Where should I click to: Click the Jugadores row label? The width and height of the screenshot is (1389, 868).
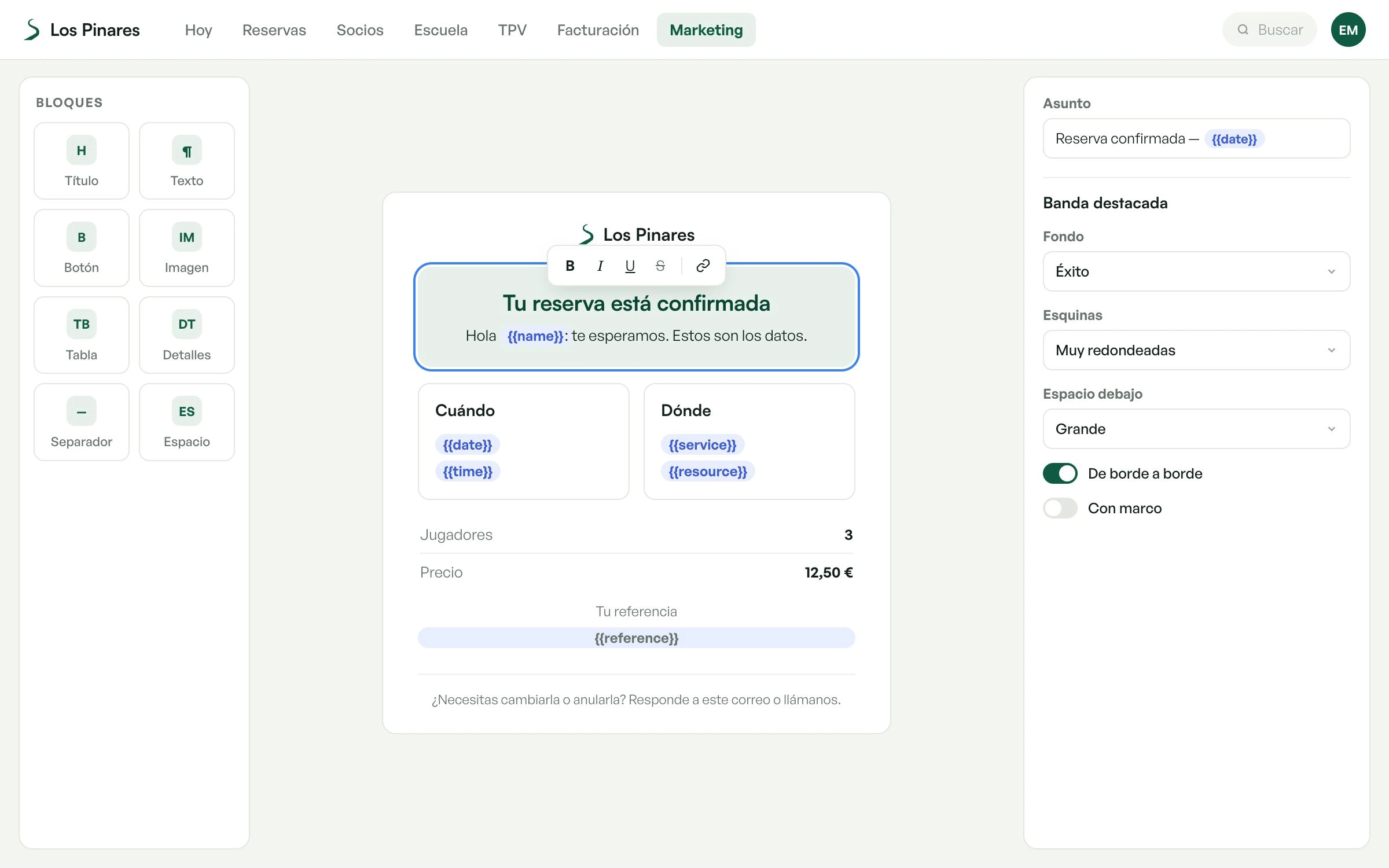456,535
